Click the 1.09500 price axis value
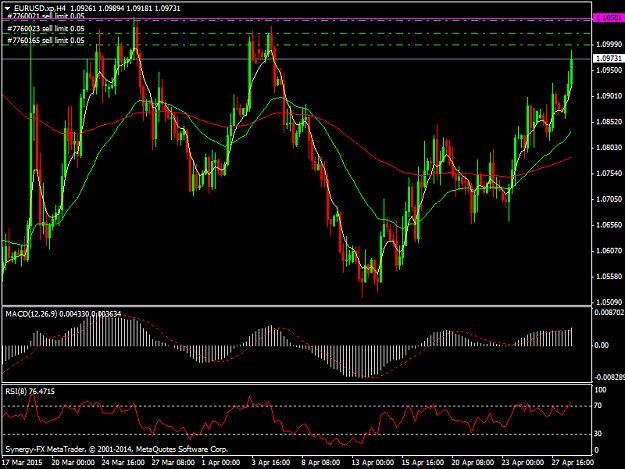The image size is (625, 469). pyautogui.click(x=609, y=70)
